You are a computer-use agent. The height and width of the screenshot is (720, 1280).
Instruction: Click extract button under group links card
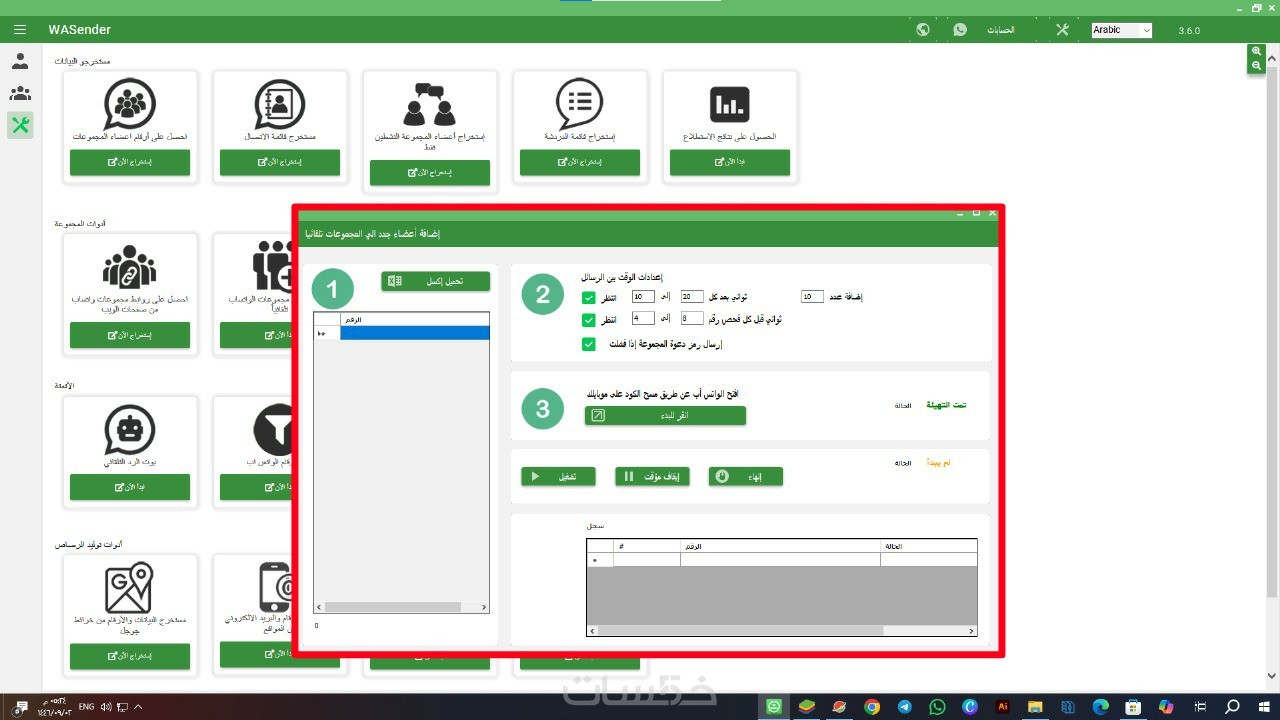130,335
